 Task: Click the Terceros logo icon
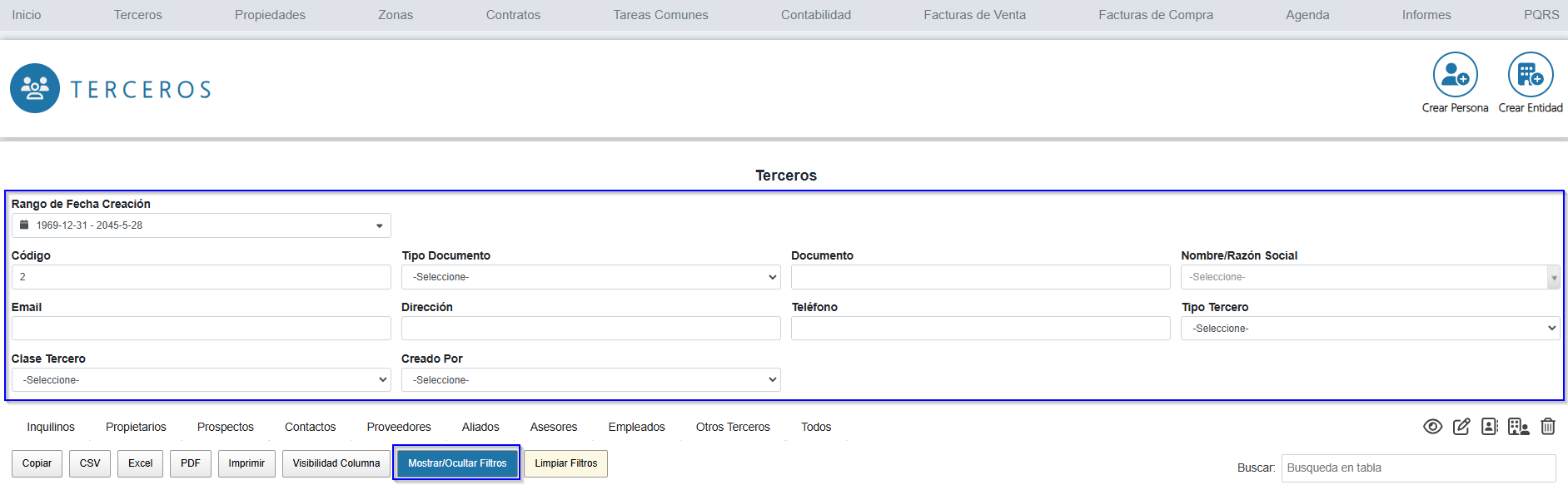[35, 88]
